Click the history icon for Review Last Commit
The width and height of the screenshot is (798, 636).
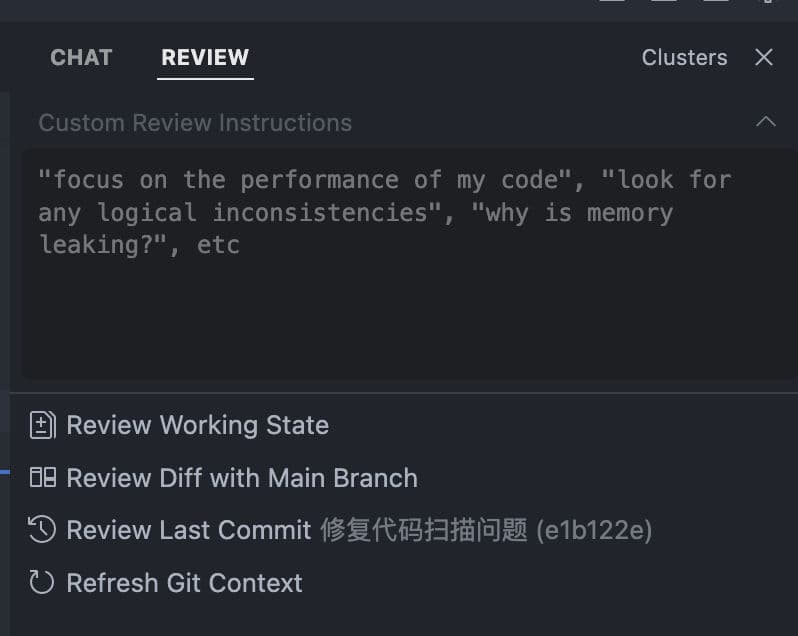tap(42, 530)
